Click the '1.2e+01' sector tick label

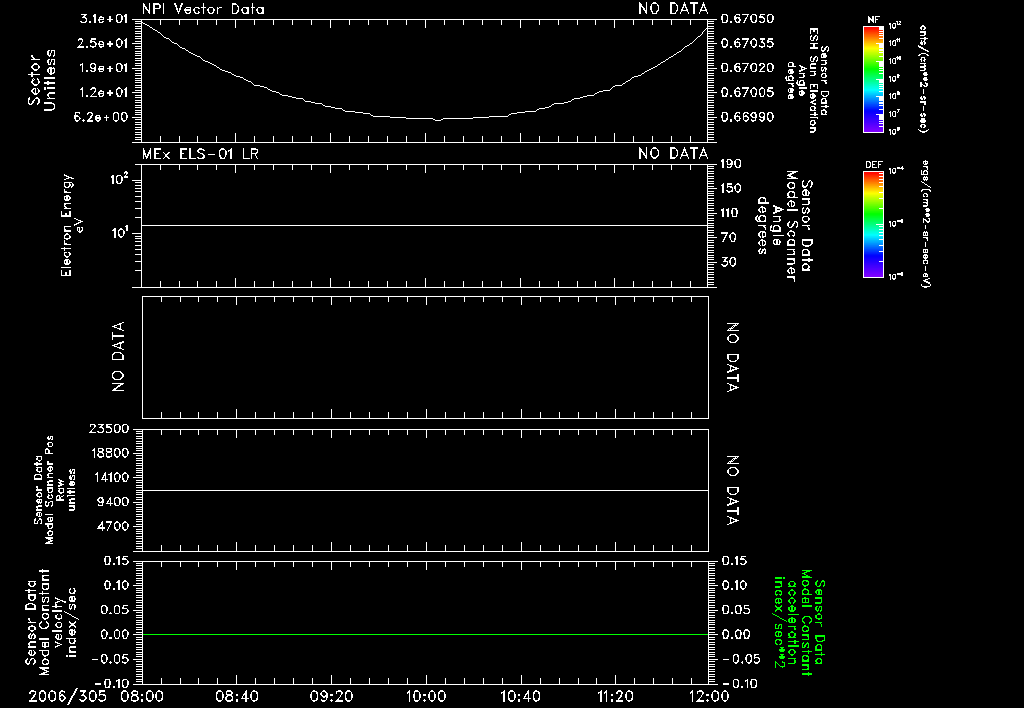coord(103,93)
